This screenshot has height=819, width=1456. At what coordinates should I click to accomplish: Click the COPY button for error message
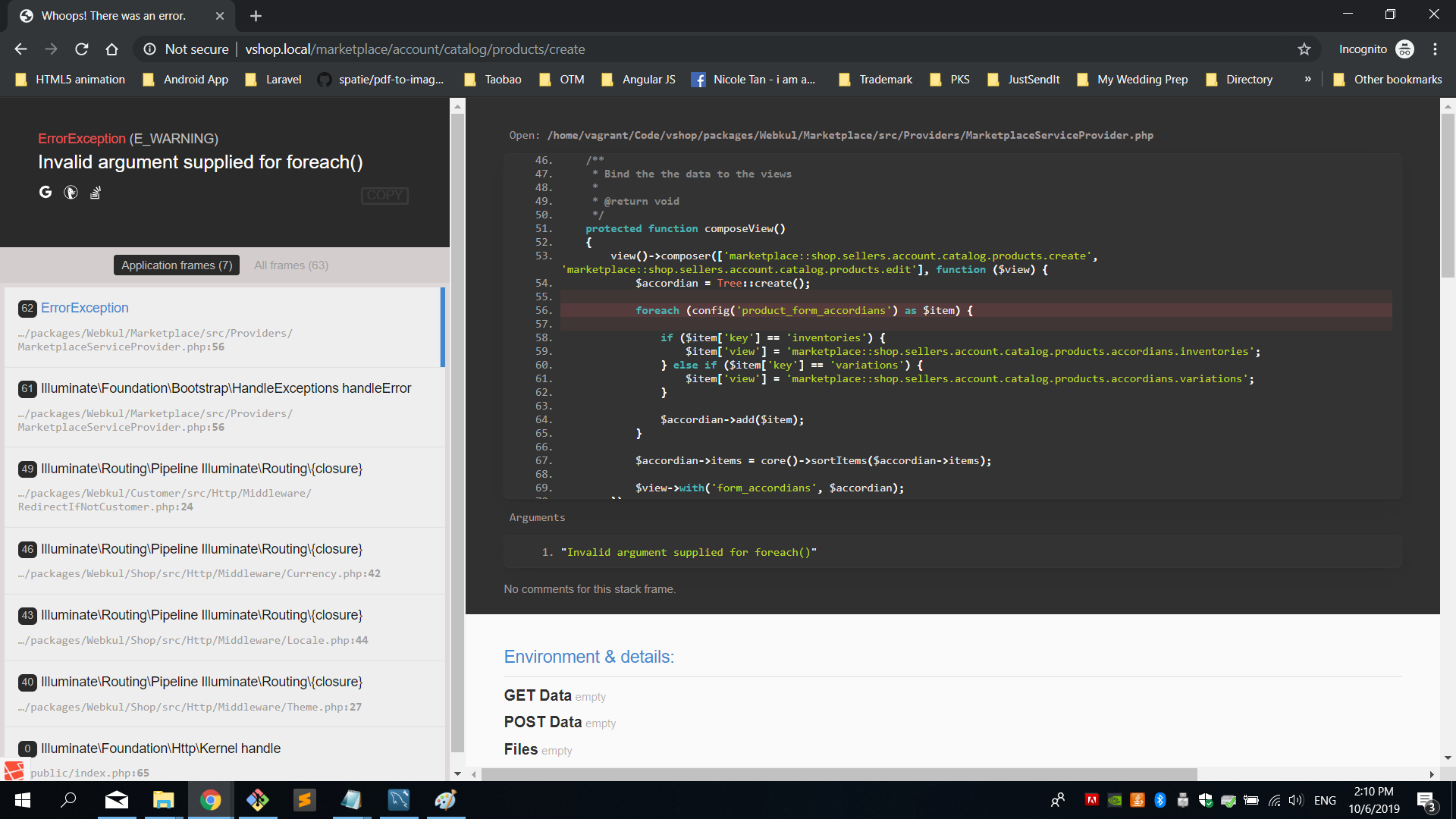click(385, 195)
